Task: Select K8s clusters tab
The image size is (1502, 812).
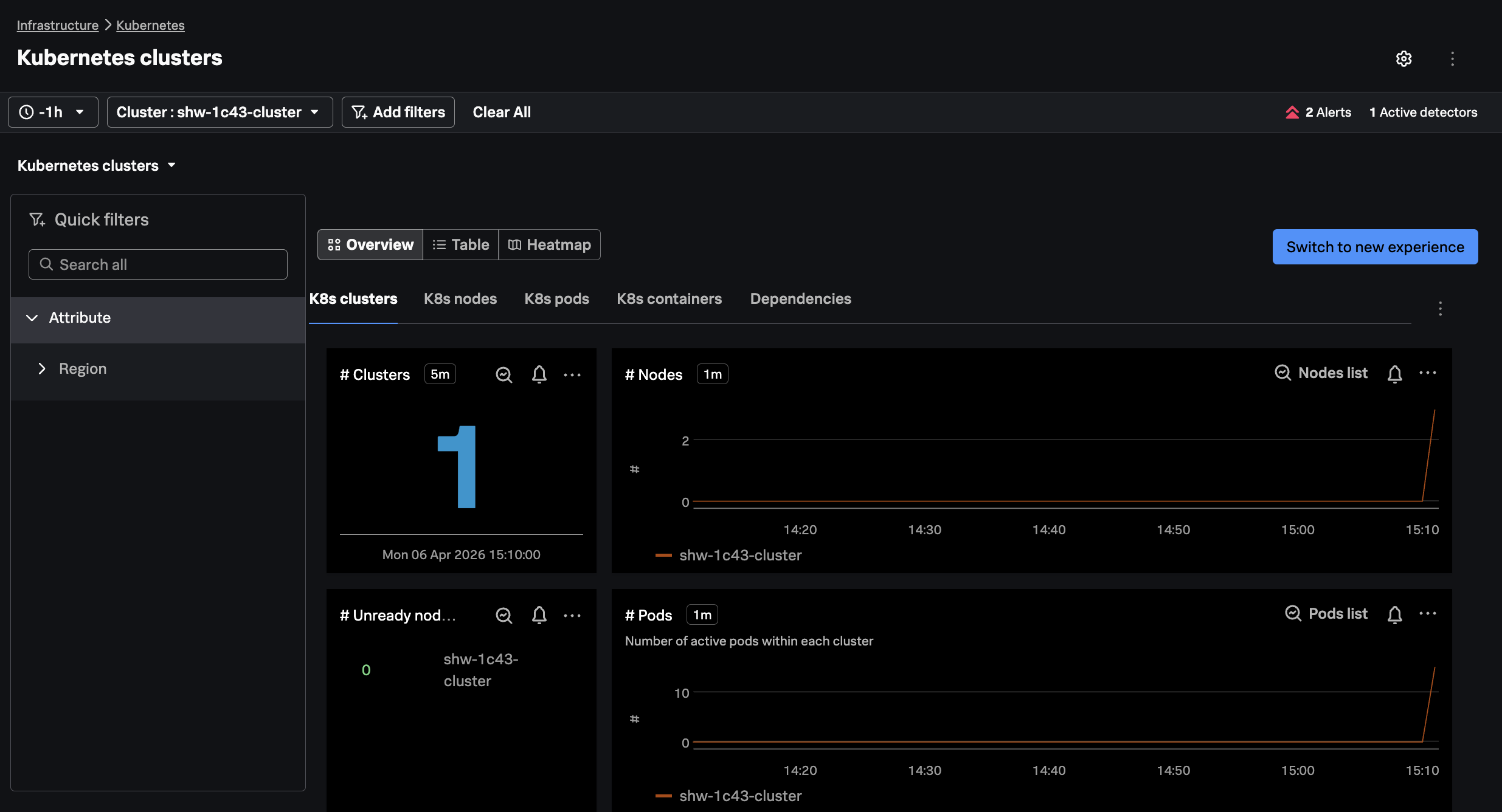Action: pyautogui.click(x=353, y=298)
